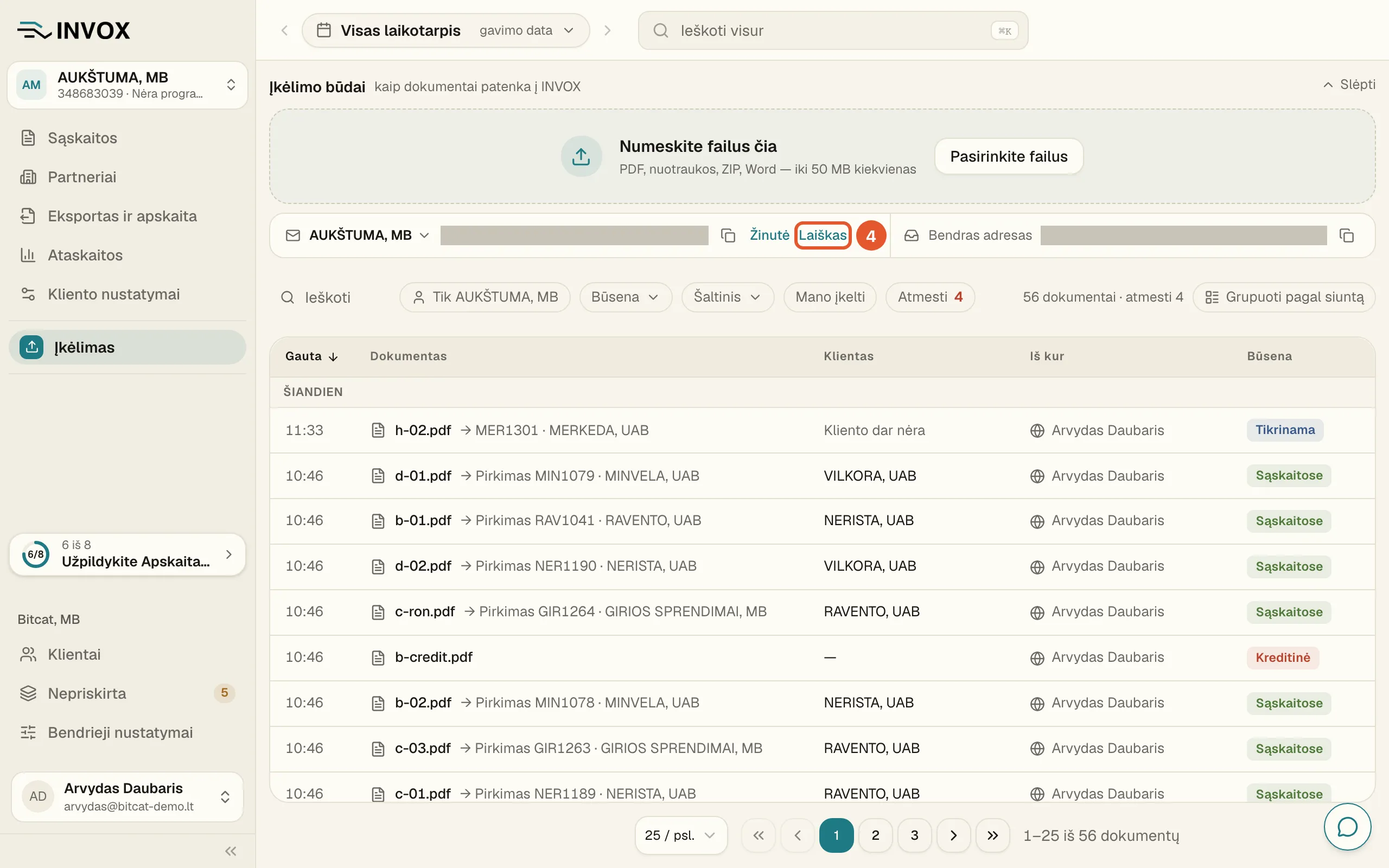The width and height of the screenshot is (1389, 868).
Task: Go to next time period arrow
Action: point(607,30)
